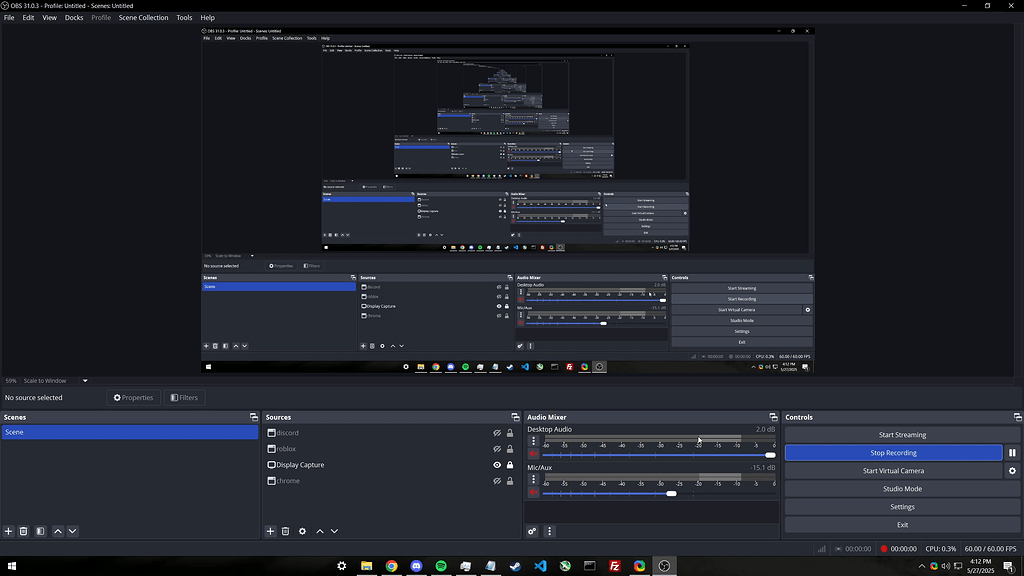The width and height of the screenshot is (1024, 576).
Task: Open the Scene Collection menu
Action: pyautogui.click(x=143, y=18)
